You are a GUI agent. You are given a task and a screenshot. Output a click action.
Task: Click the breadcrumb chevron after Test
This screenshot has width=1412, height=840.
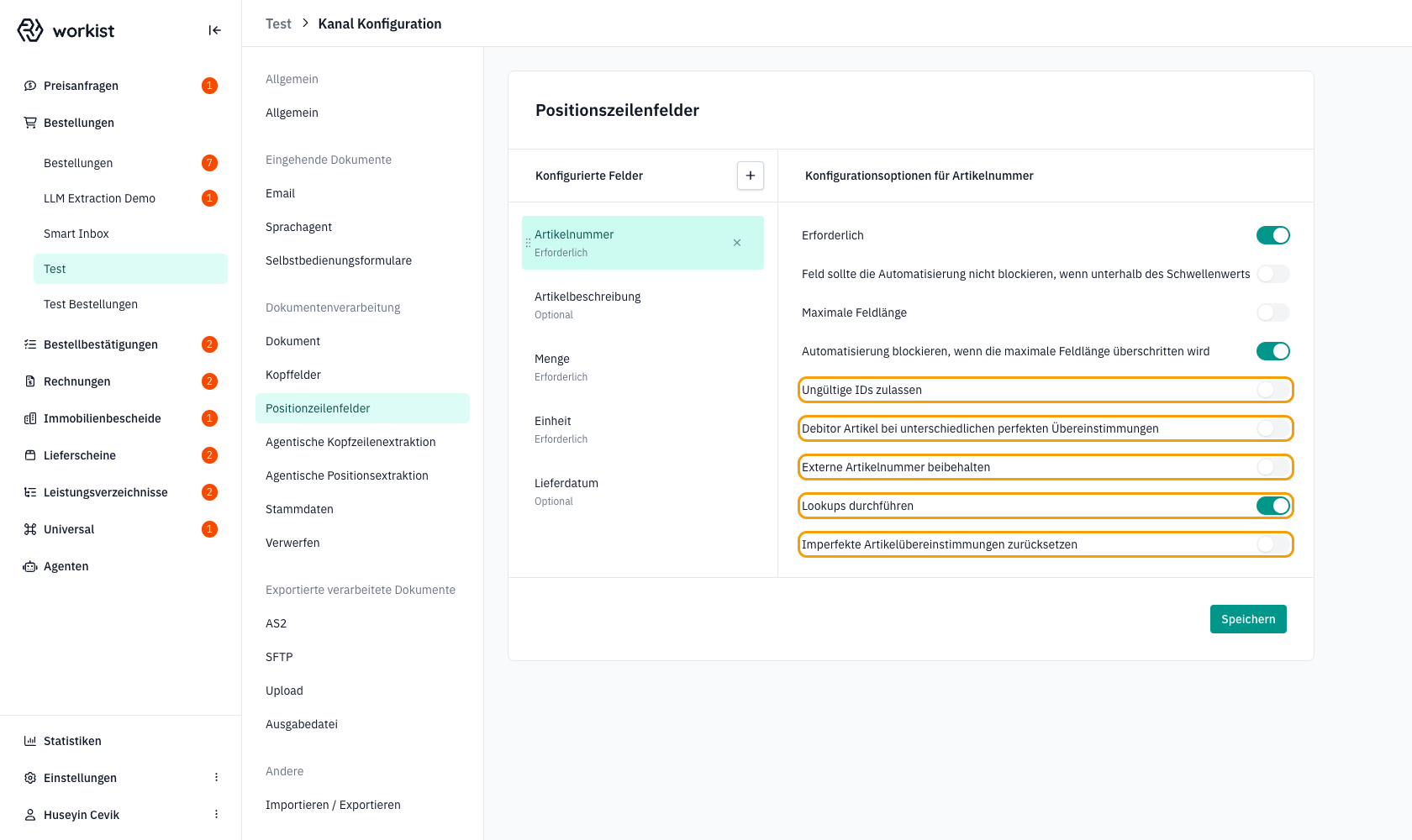click(x=305, y=24)
